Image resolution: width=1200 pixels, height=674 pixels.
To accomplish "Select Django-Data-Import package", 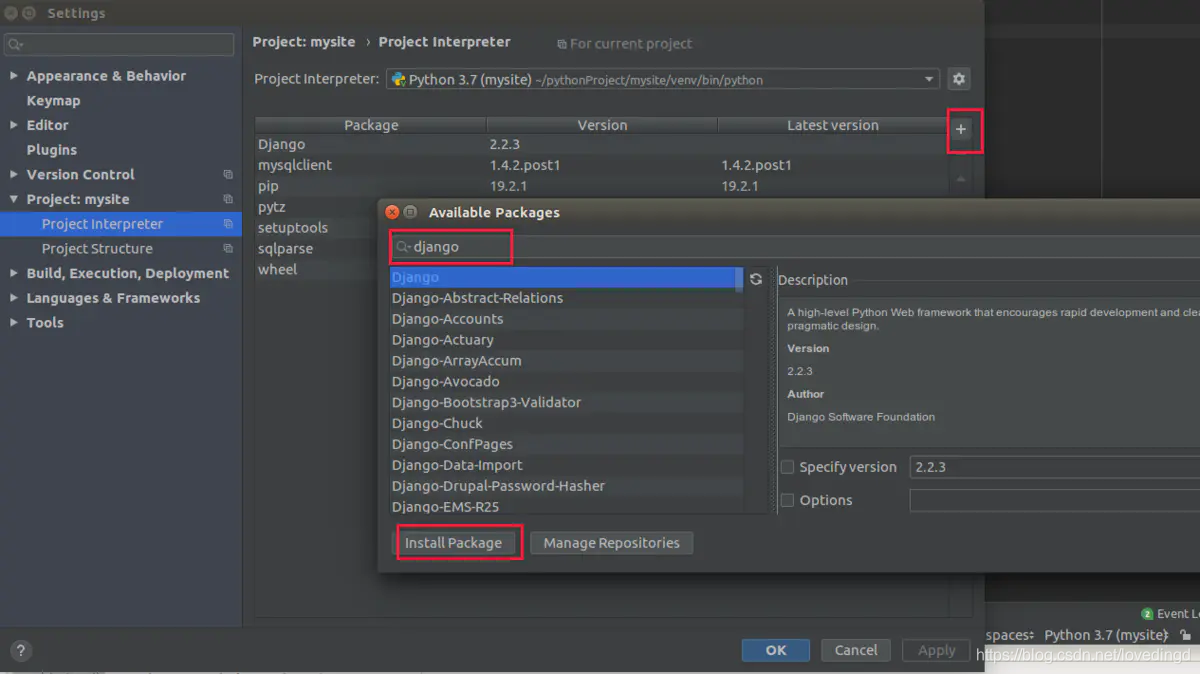I will [x=563, y=466].
